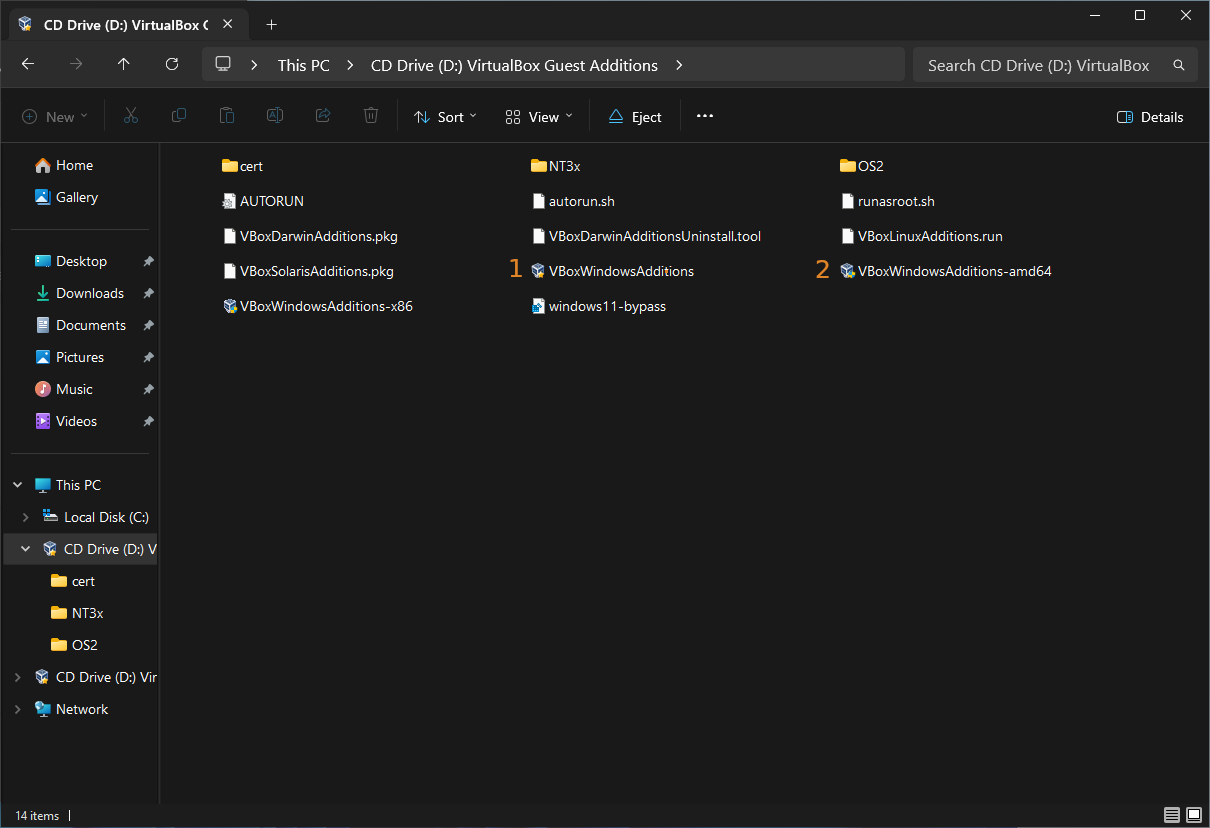The width and height of the screenshot is (1210, 828).
Task: Go back with the left arrow
Action: click(x=28, y=64)
